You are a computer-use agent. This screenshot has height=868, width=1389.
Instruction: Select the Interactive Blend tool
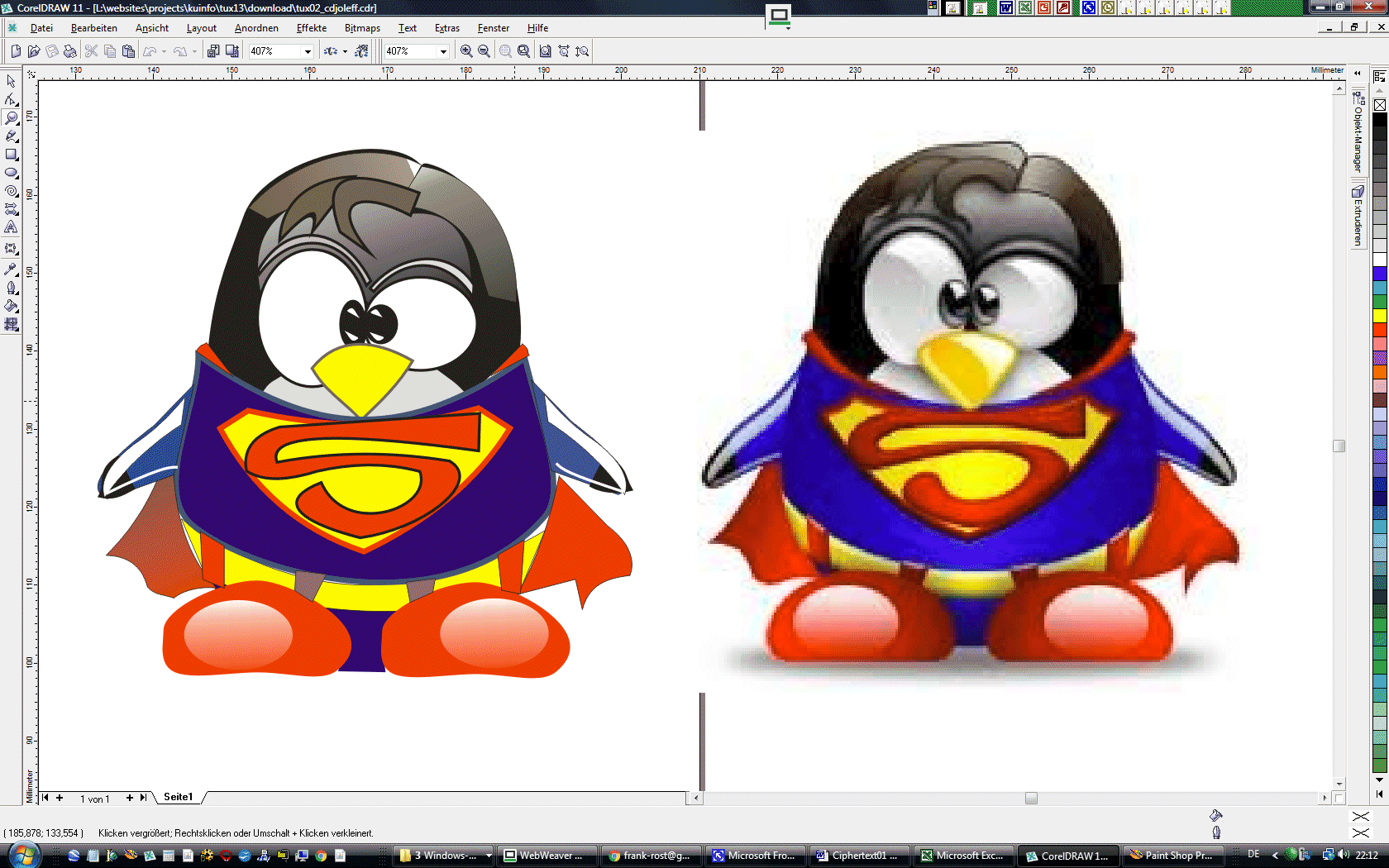coord(11,248)
